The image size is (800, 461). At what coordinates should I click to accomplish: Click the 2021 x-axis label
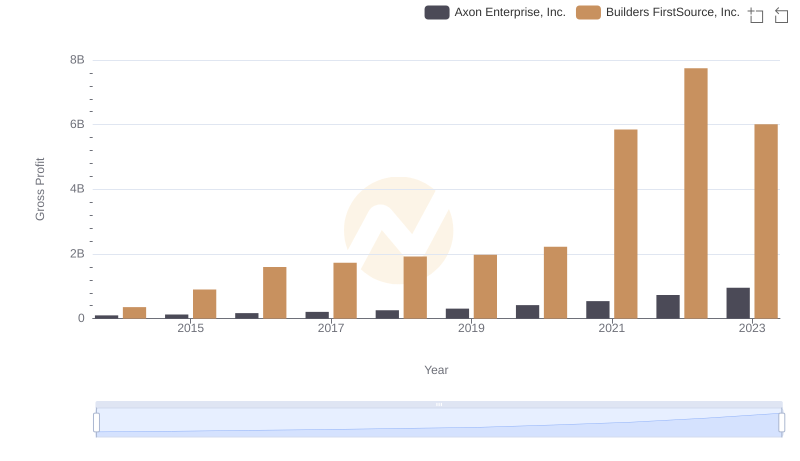pos(611,328)
